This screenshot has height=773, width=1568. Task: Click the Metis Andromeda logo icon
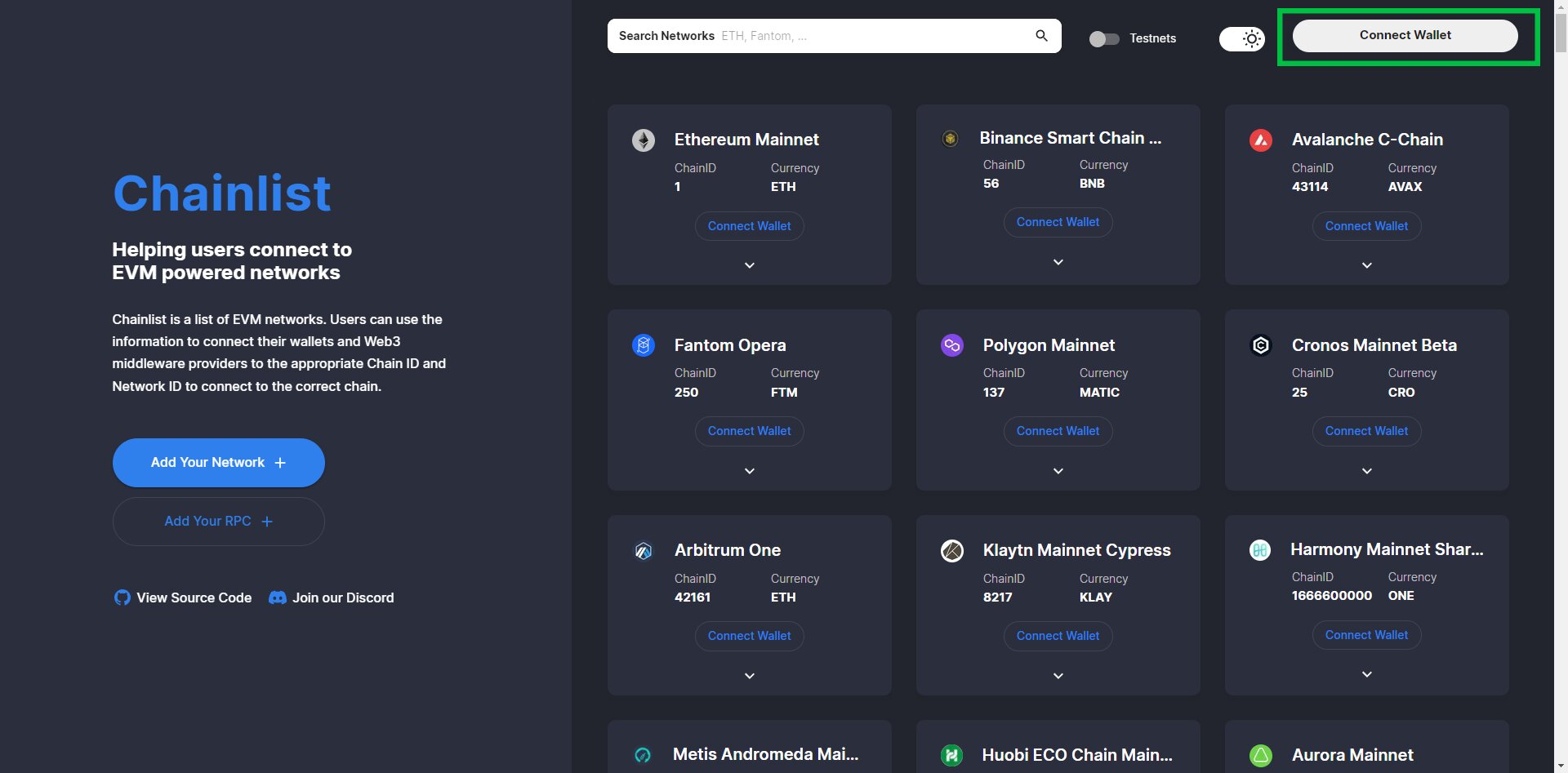point(643,755)
